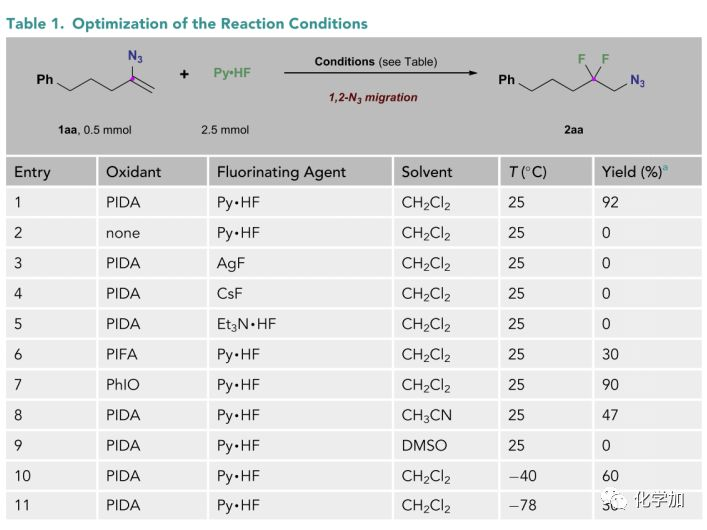Click the 'none' oxidant cell
This screenshot has height=530, width=707.
point(123,233)
